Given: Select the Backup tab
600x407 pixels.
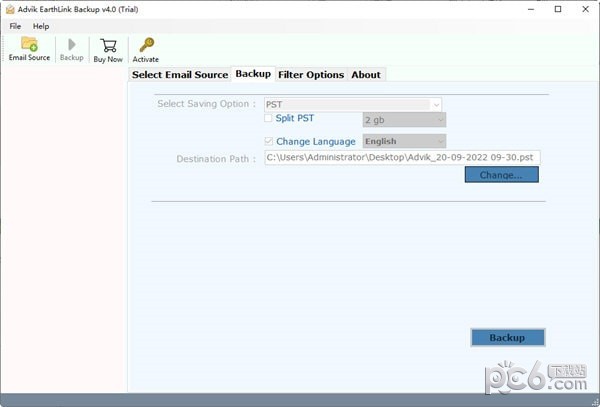Looking at the screenshot, I should click(253, 74).
